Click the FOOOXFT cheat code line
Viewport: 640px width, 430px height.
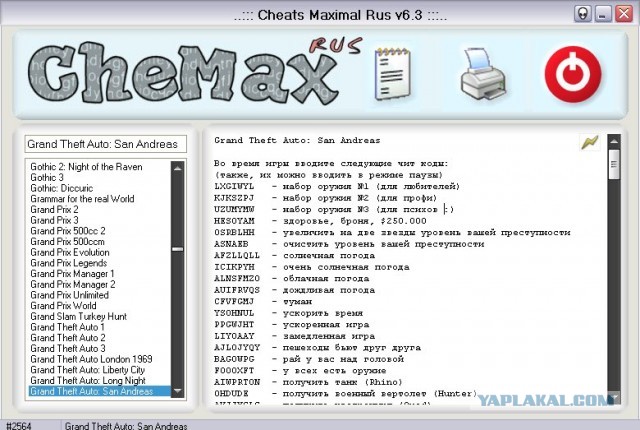coord(300,370)
